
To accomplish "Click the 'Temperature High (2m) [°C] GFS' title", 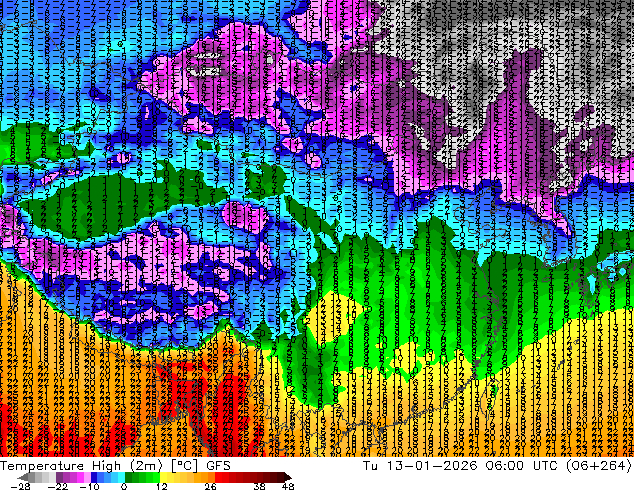I will point(115,465).
